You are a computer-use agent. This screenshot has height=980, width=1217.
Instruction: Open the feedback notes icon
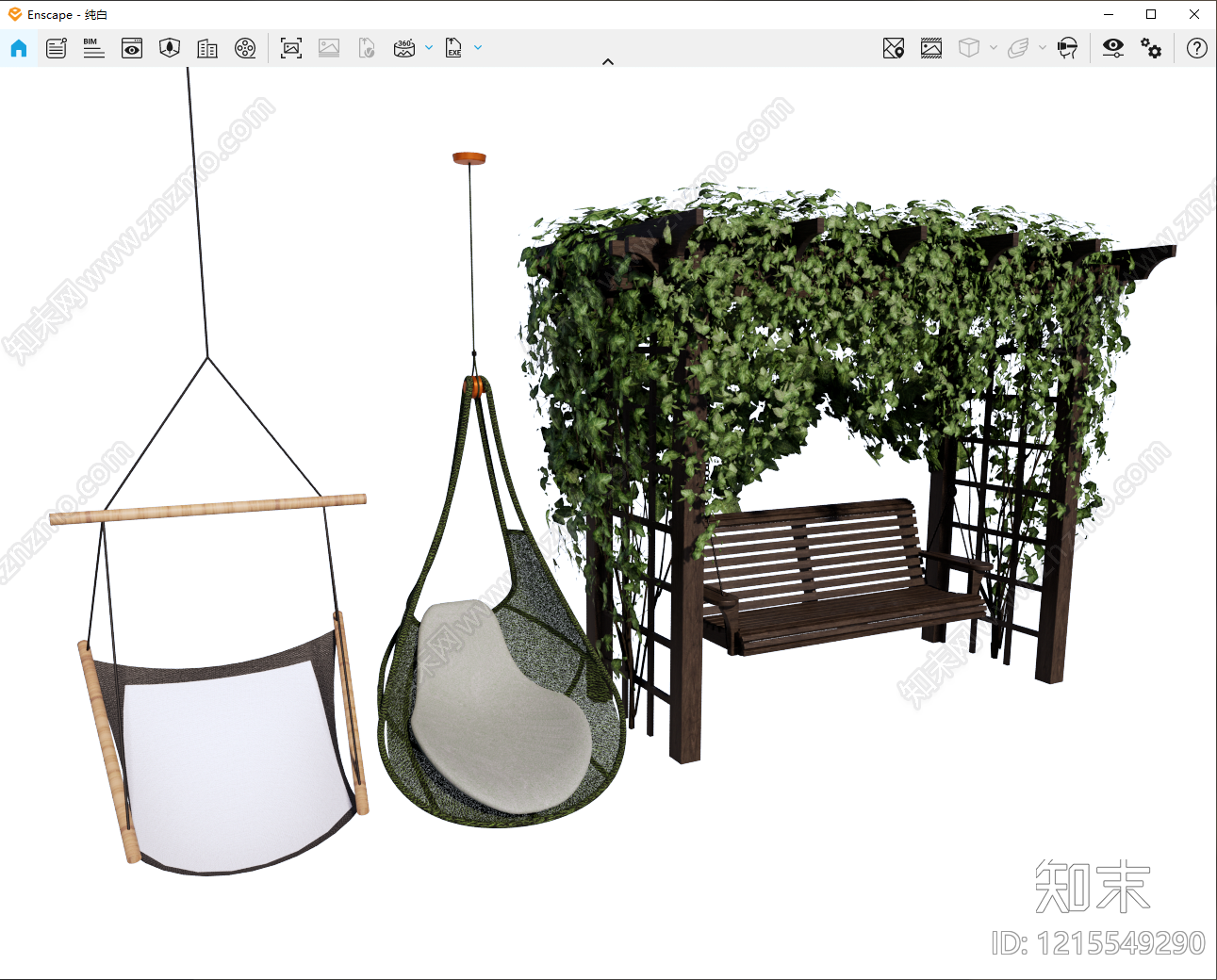coord(57,48)
